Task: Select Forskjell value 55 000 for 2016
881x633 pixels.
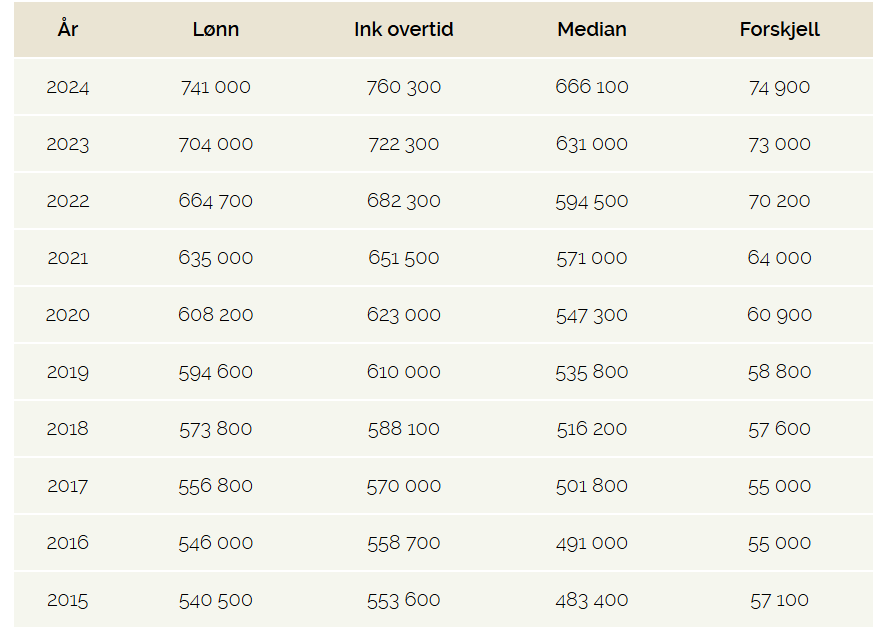Action: [779, 543]
